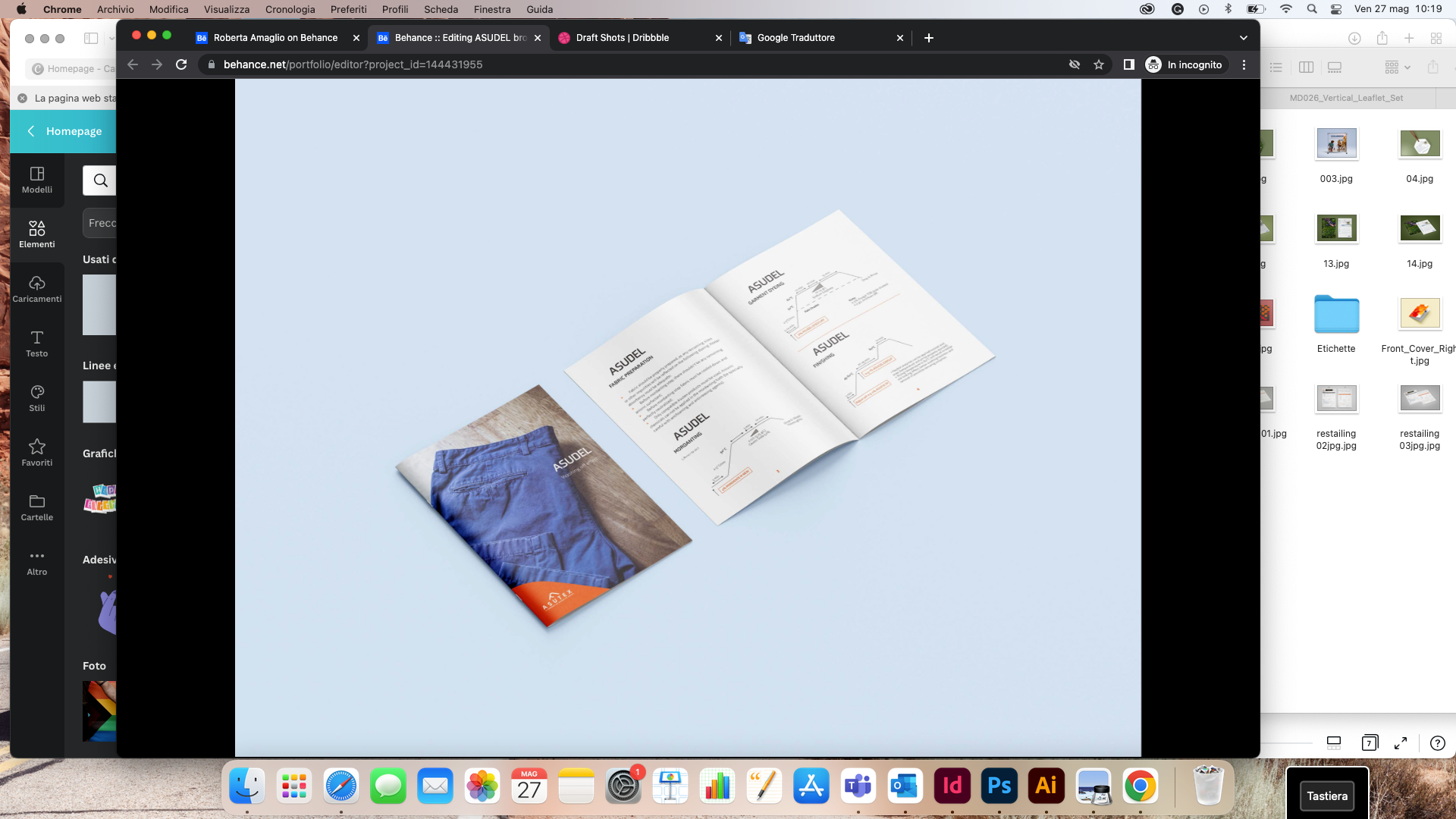The height and width of the screenshot is (819, 1456).
Task: Open Control Center in menu bar
Action: [x=1336, y=9]
